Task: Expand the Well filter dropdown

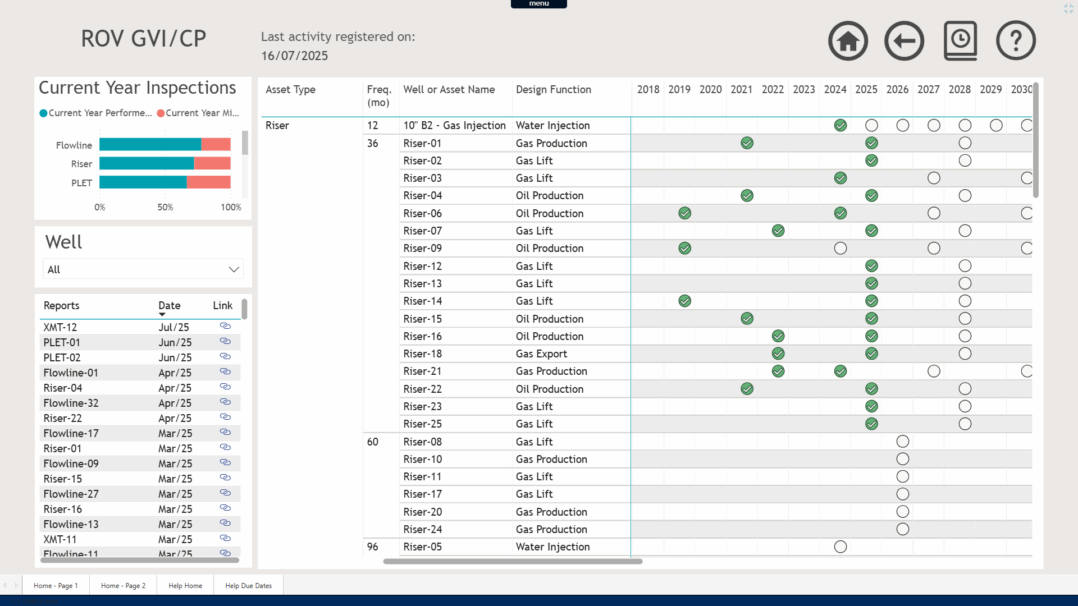Action: (x=234, y=269)
